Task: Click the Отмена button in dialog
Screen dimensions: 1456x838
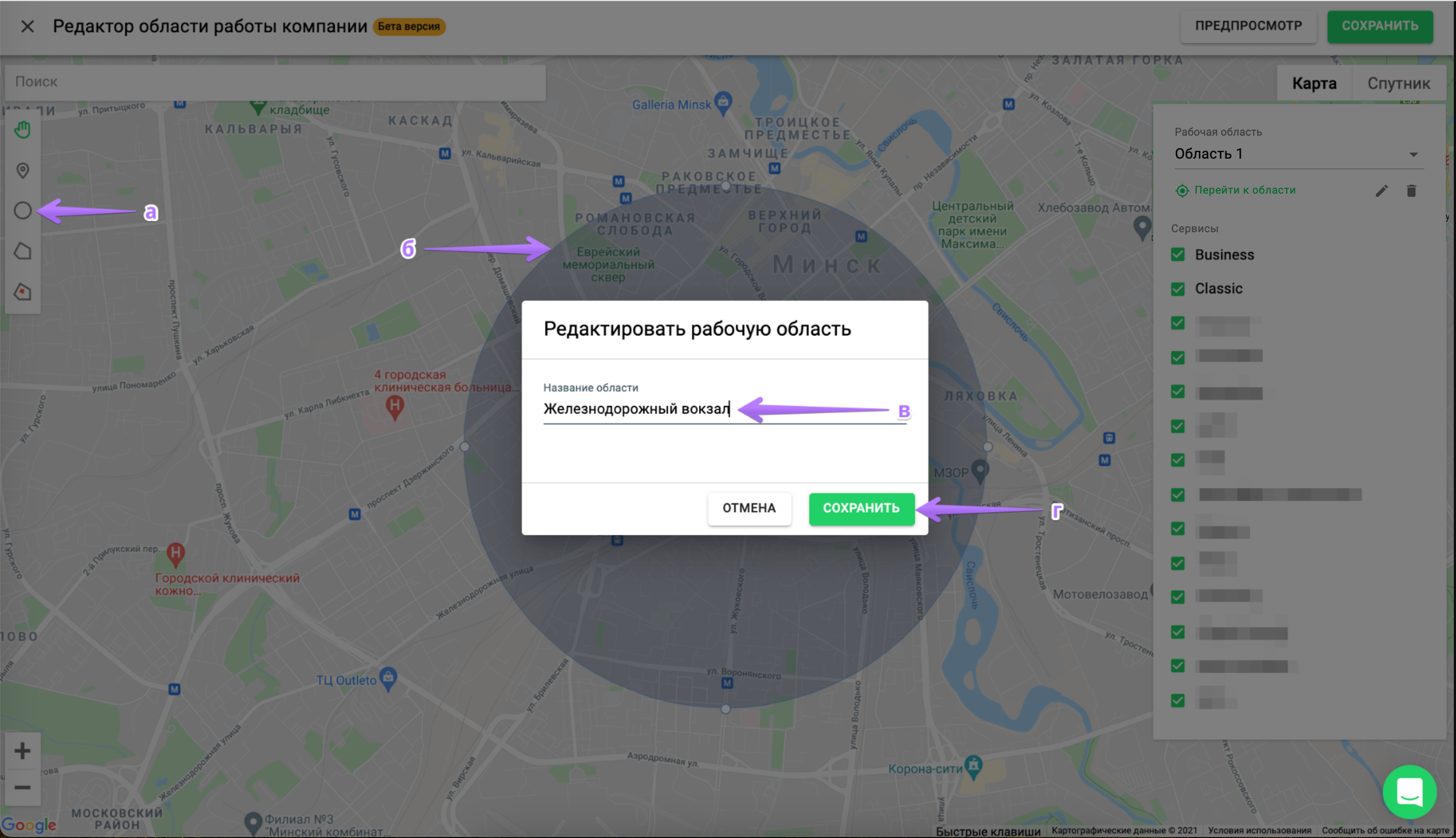Action: coord(749,508)
